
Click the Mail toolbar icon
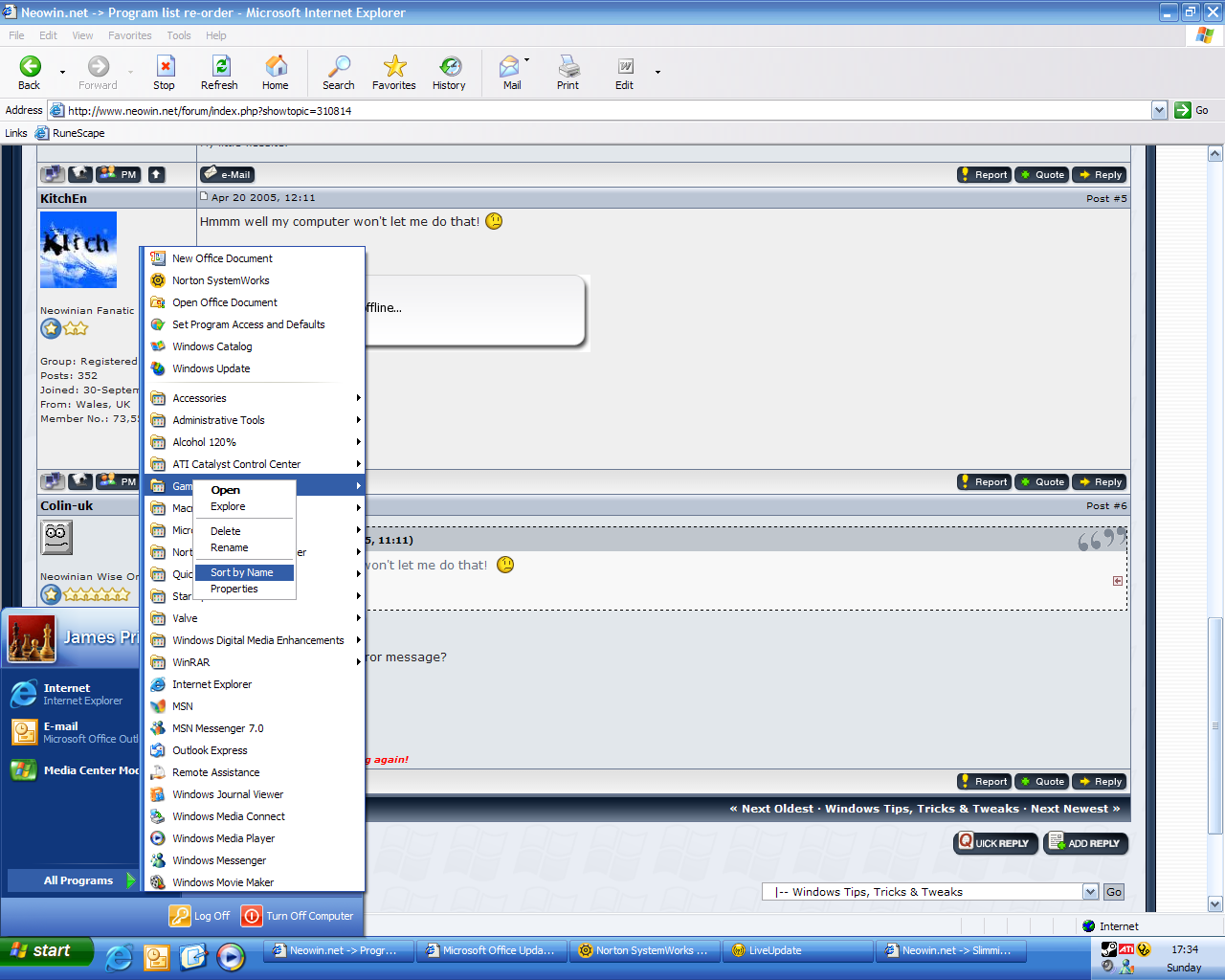pyautogui.click(x=510, y=66)
